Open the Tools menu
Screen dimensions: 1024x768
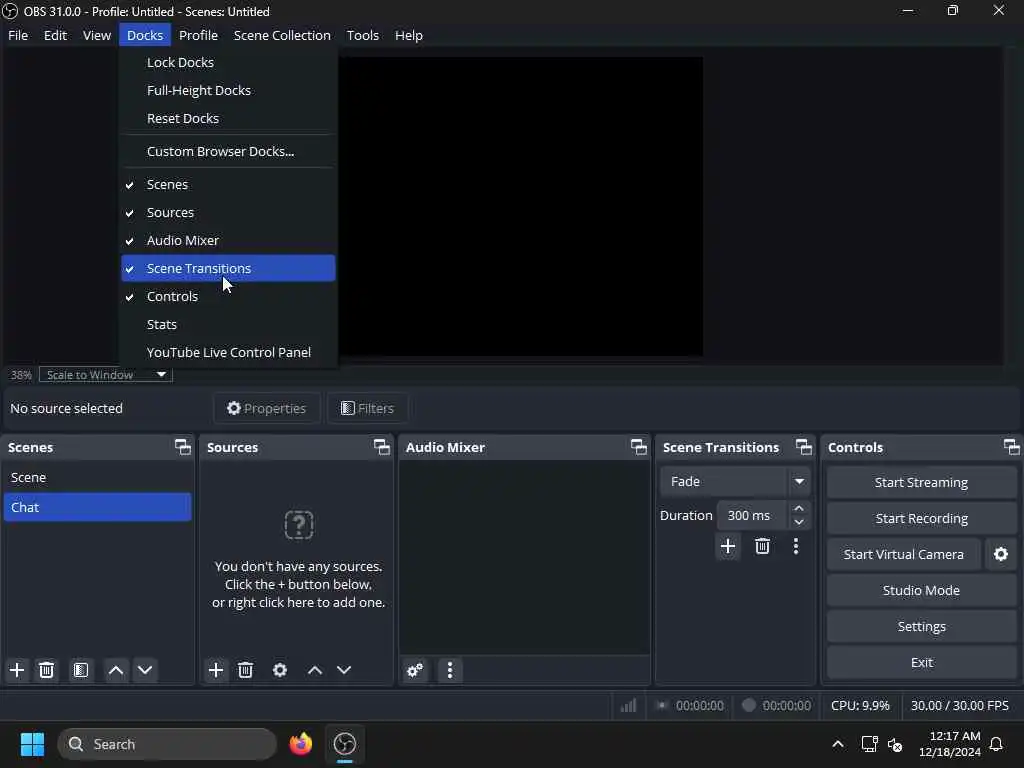pyautogui.click(x=362, y=35)
